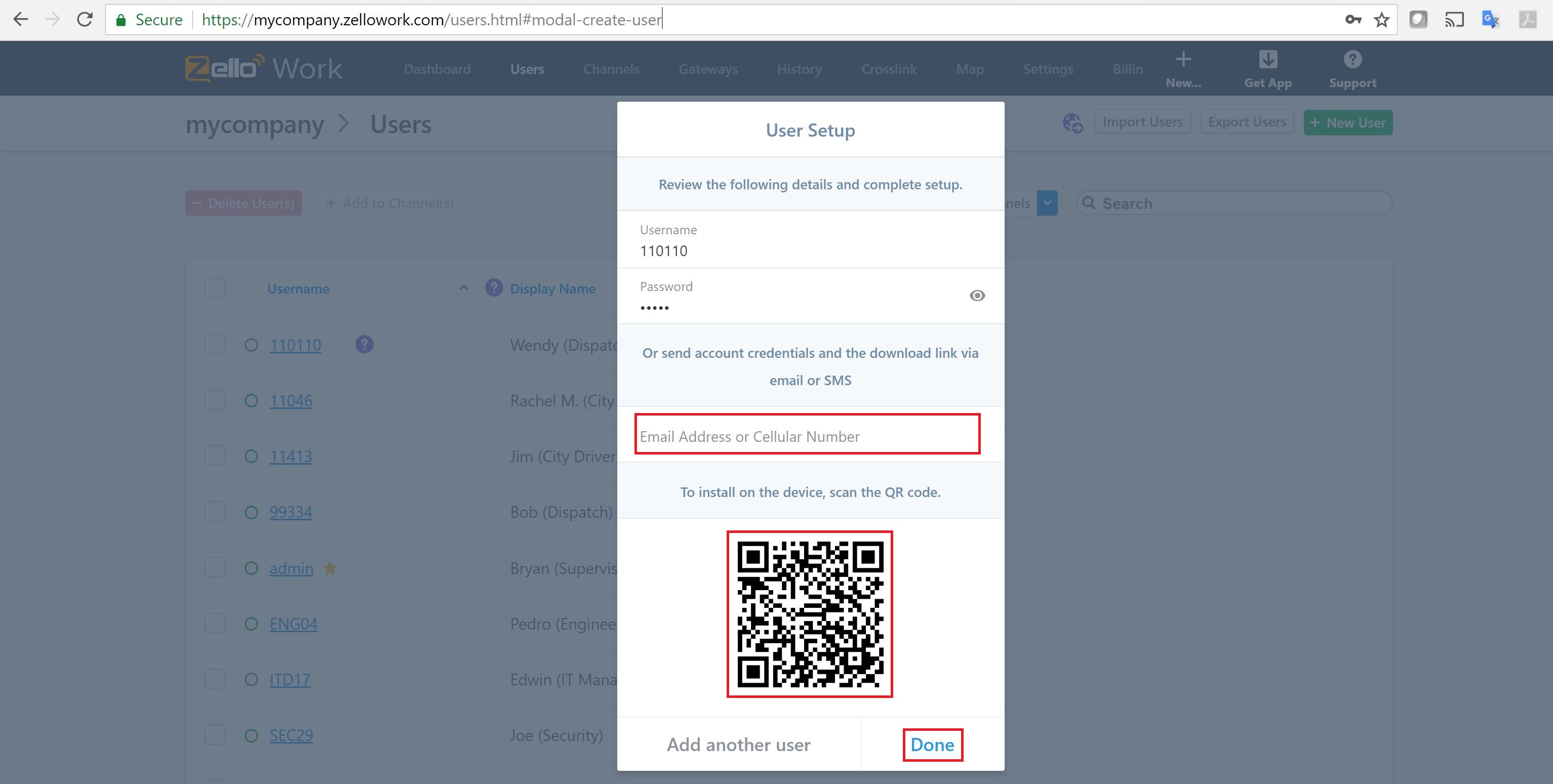
Task: Open the channels filter dropdown
Action: click(1047, 203)
